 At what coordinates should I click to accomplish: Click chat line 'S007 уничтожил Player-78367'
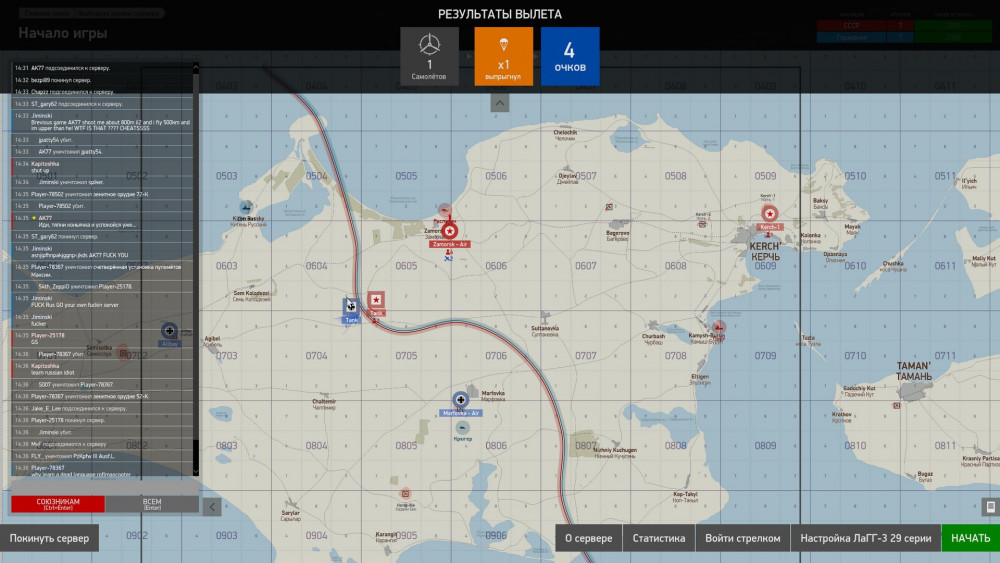coord(102,384)
